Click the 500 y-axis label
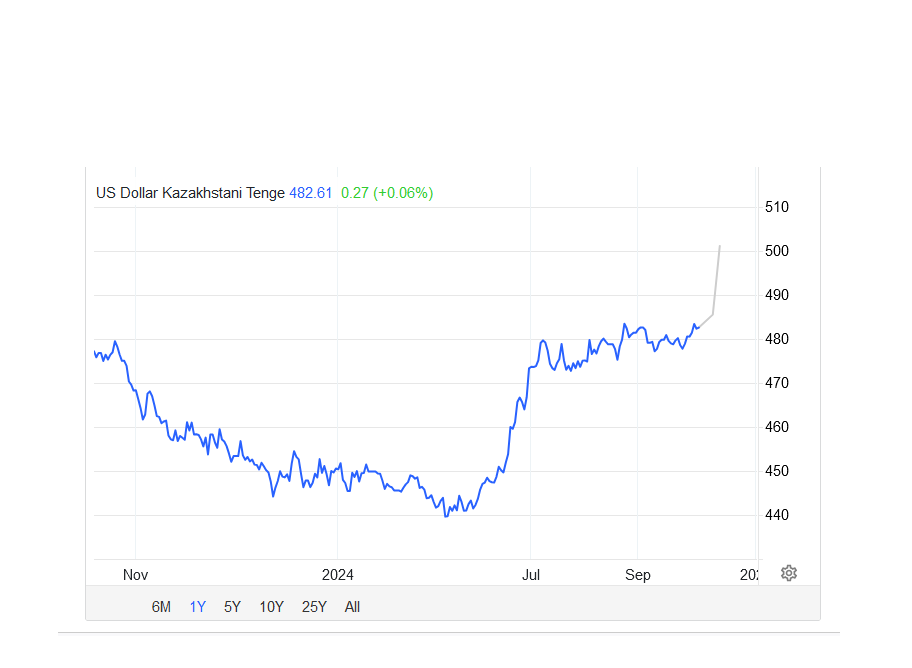This screenshot has width=912, height=668. coord(776,251)
